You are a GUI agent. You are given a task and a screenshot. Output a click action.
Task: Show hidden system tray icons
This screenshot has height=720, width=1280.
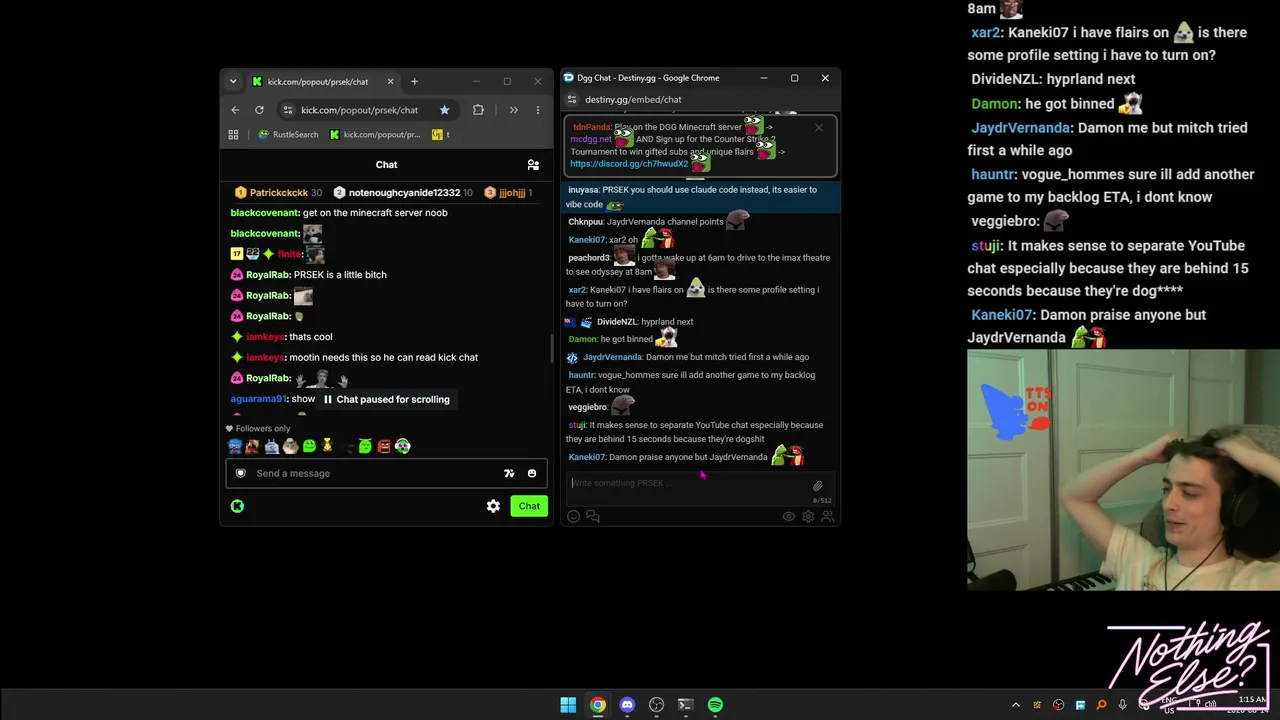pos(1016,705)
